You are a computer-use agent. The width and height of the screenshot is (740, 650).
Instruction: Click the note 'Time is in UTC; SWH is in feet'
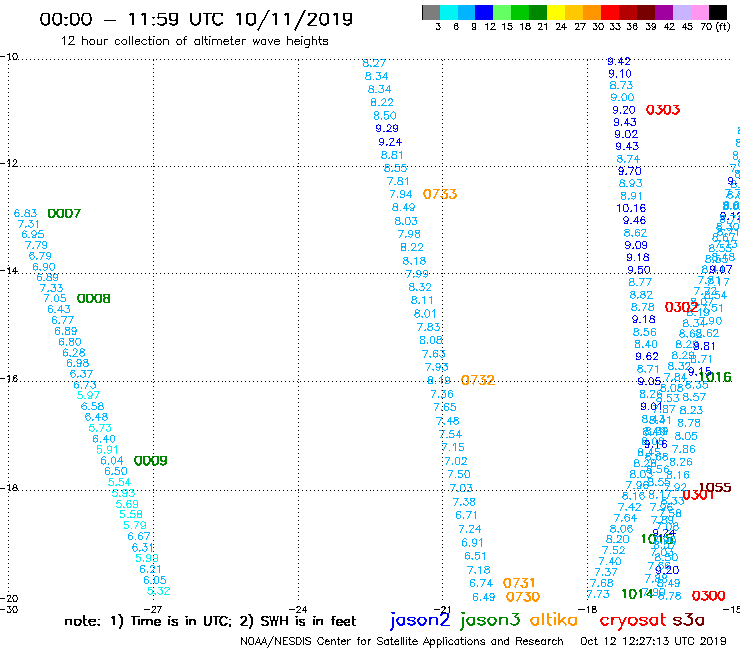(x=210, y=621)
